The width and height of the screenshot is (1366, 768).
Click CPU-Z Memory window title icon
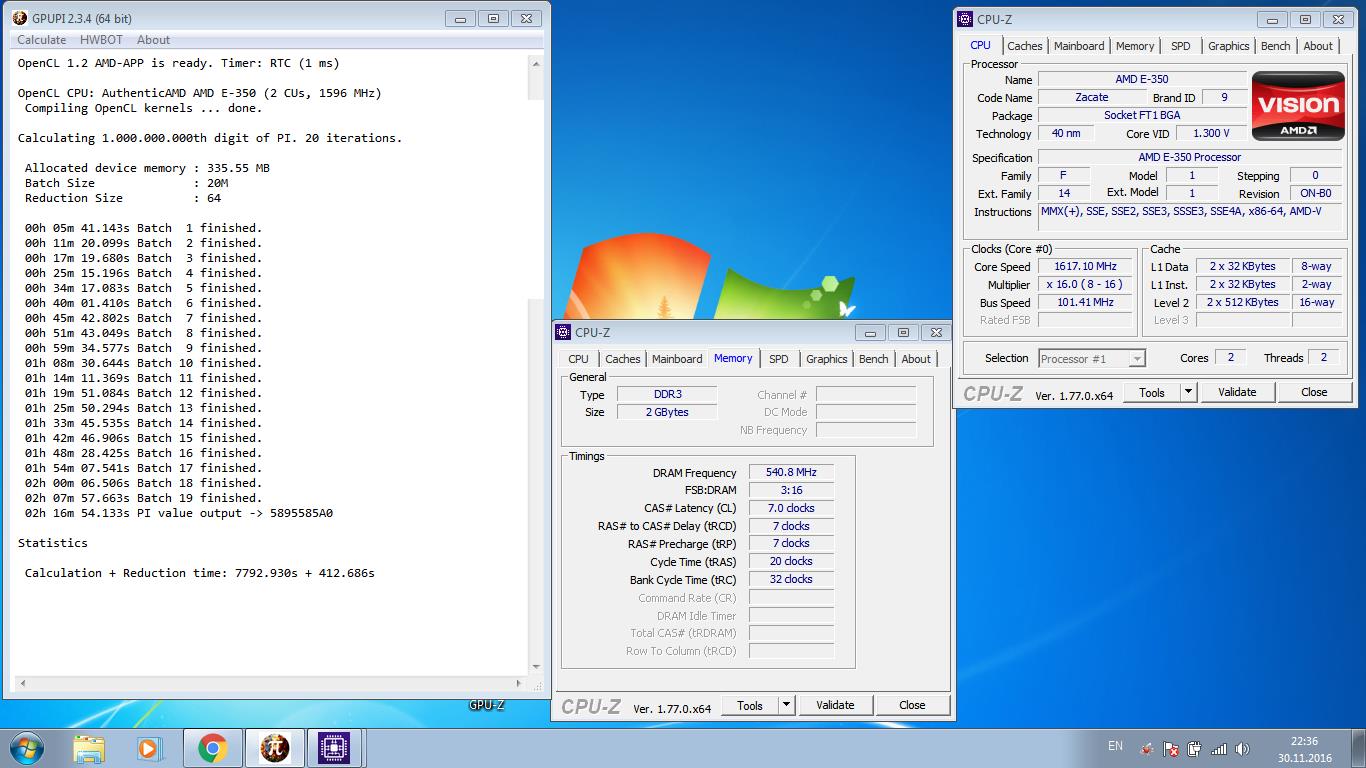point(564,332)
